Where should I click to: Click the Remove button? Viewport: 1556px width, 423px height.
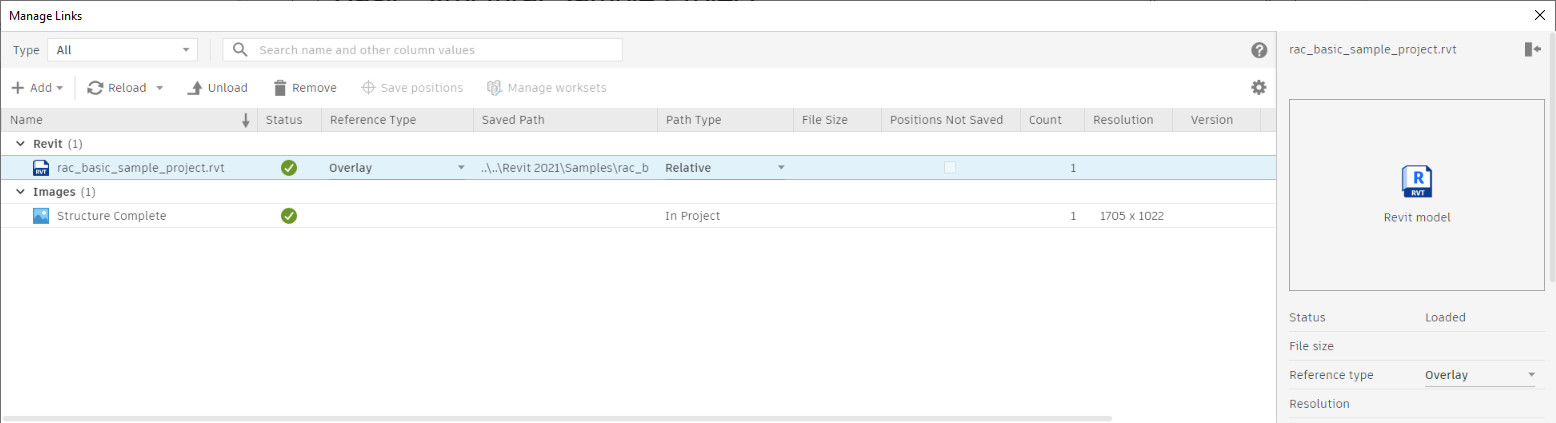pos(305,88)
